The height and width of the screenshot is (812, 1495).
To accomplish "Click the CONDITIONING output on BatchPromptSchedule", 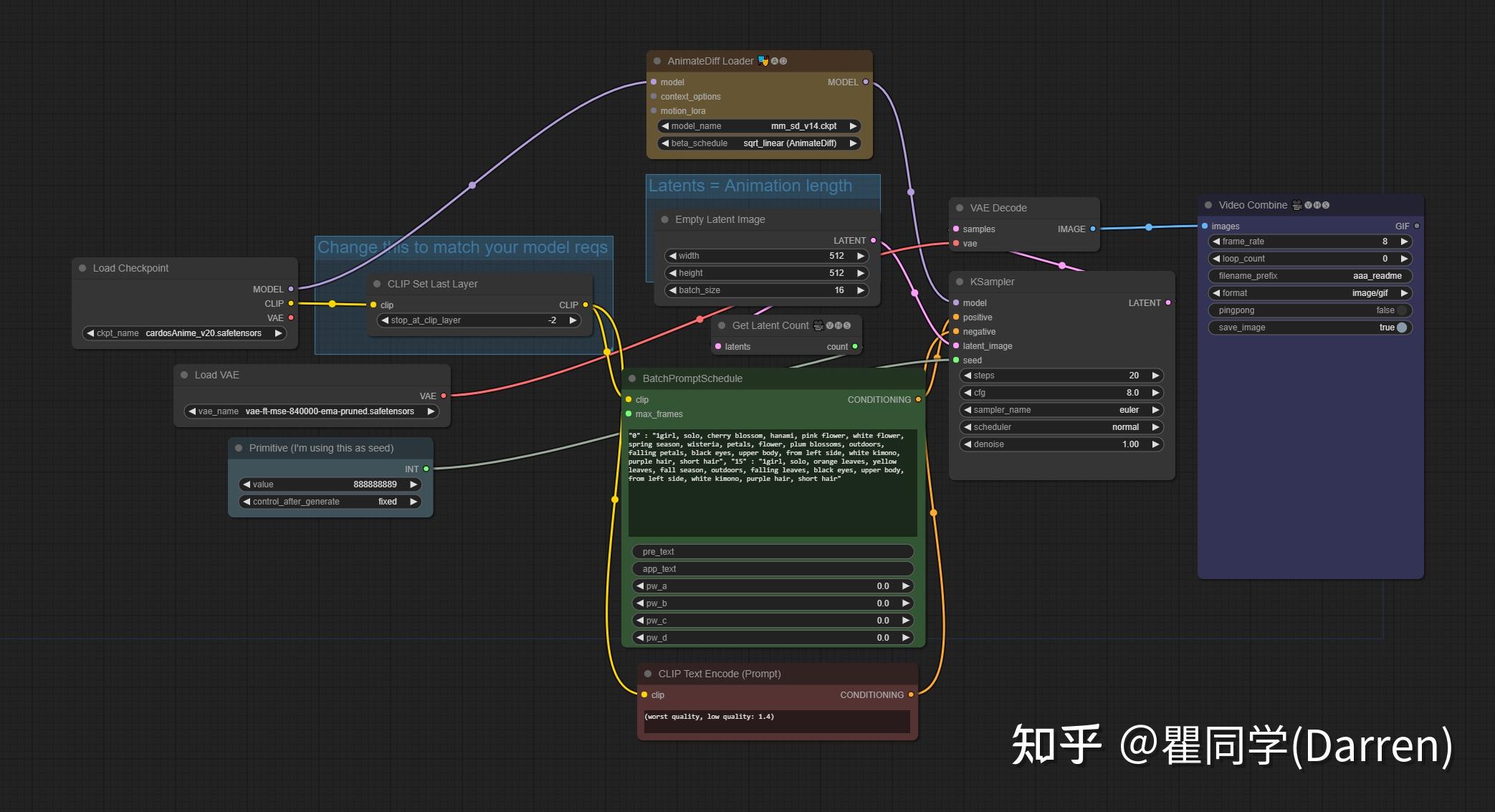I will tap(918, 400).
